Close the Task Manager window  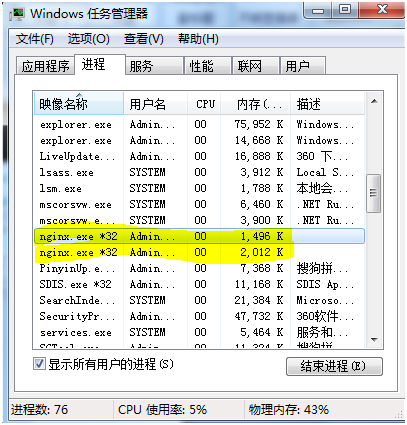click(382, 10)
